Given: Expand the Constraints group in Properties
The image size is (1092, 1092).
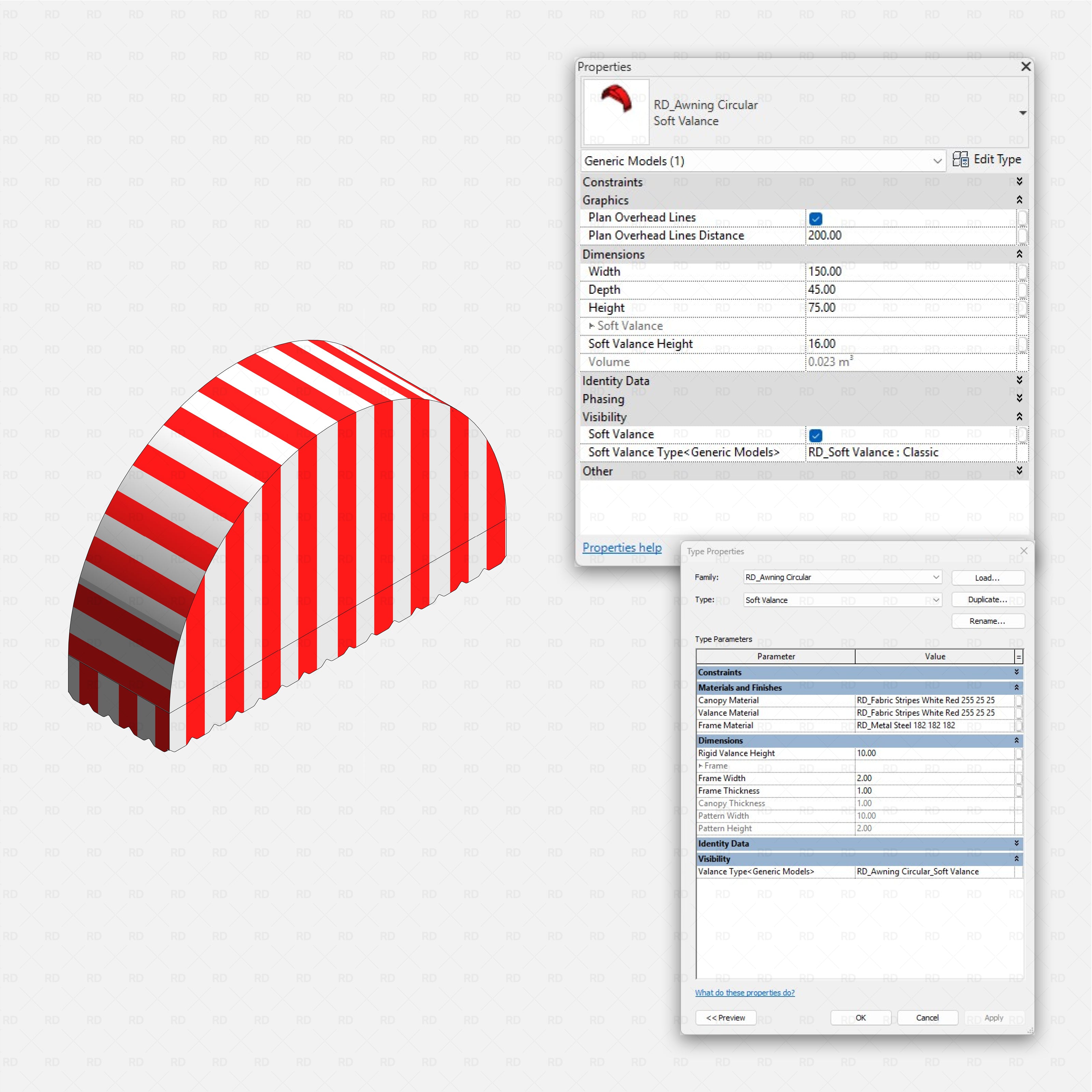Looking at the screenshot, I should (1019, 182).
